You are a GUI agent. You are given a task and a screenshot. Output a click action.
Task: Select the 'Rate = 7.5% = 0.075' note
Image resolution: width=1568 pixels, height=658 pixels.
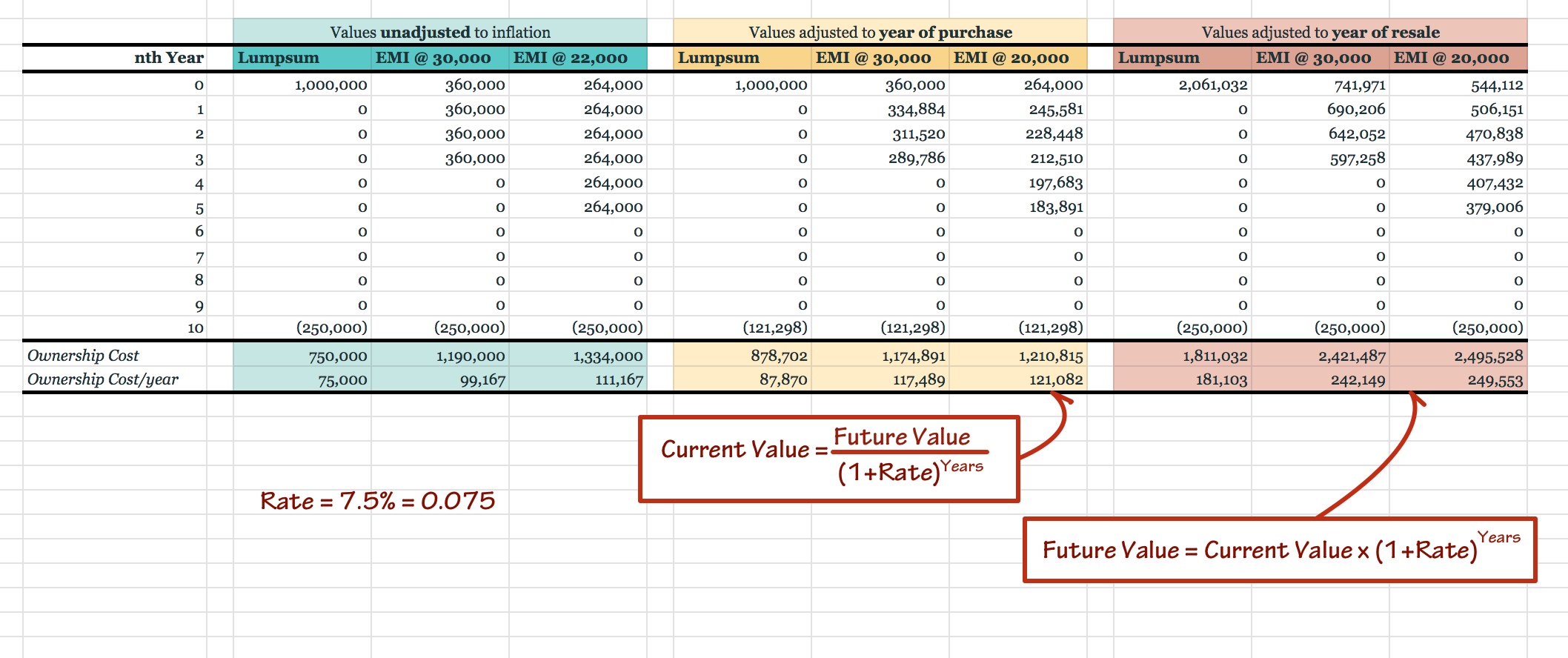377,501
